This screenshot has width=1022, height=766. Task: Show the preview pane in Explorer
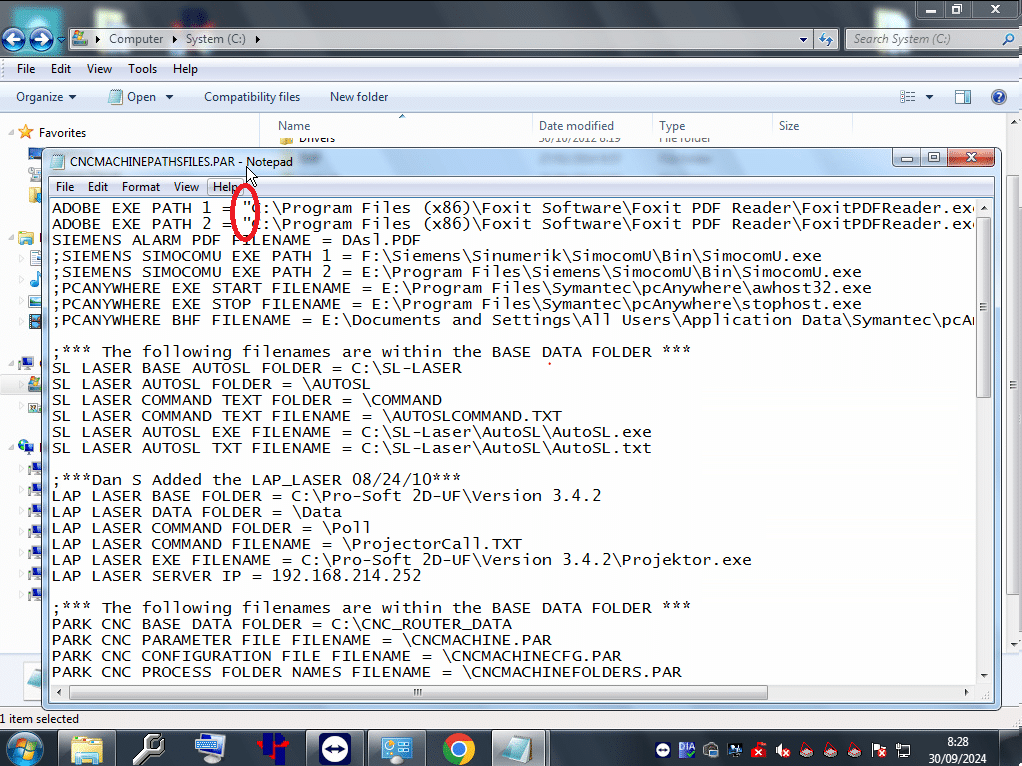(x=962, y=97)
